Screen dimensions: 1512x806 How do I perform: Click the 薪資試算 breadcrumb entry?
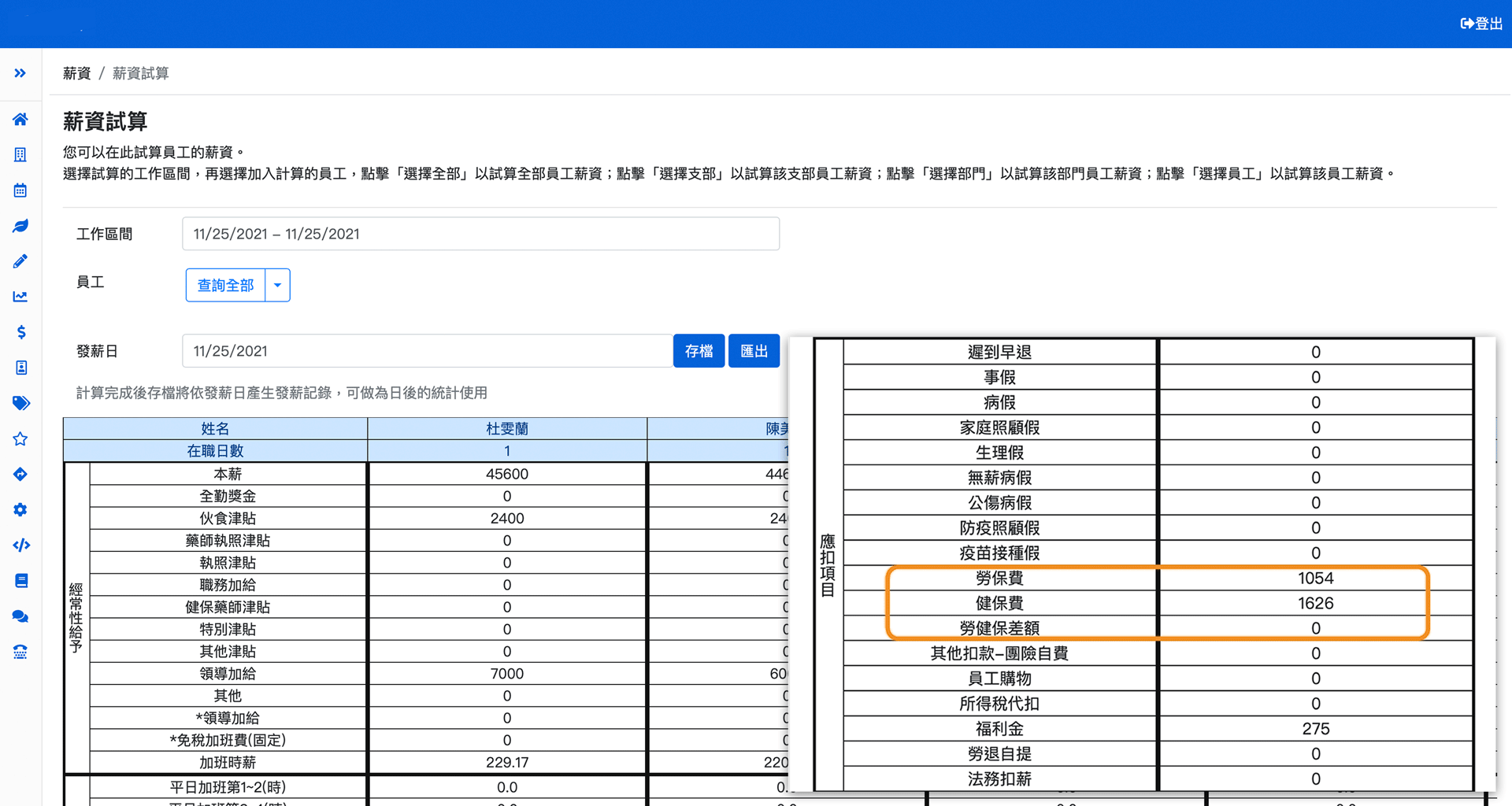tap(141, 72)
